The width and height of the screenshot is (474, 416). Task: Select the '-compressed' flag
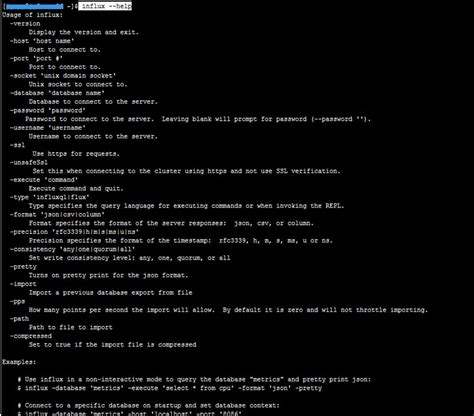(31, 336)
